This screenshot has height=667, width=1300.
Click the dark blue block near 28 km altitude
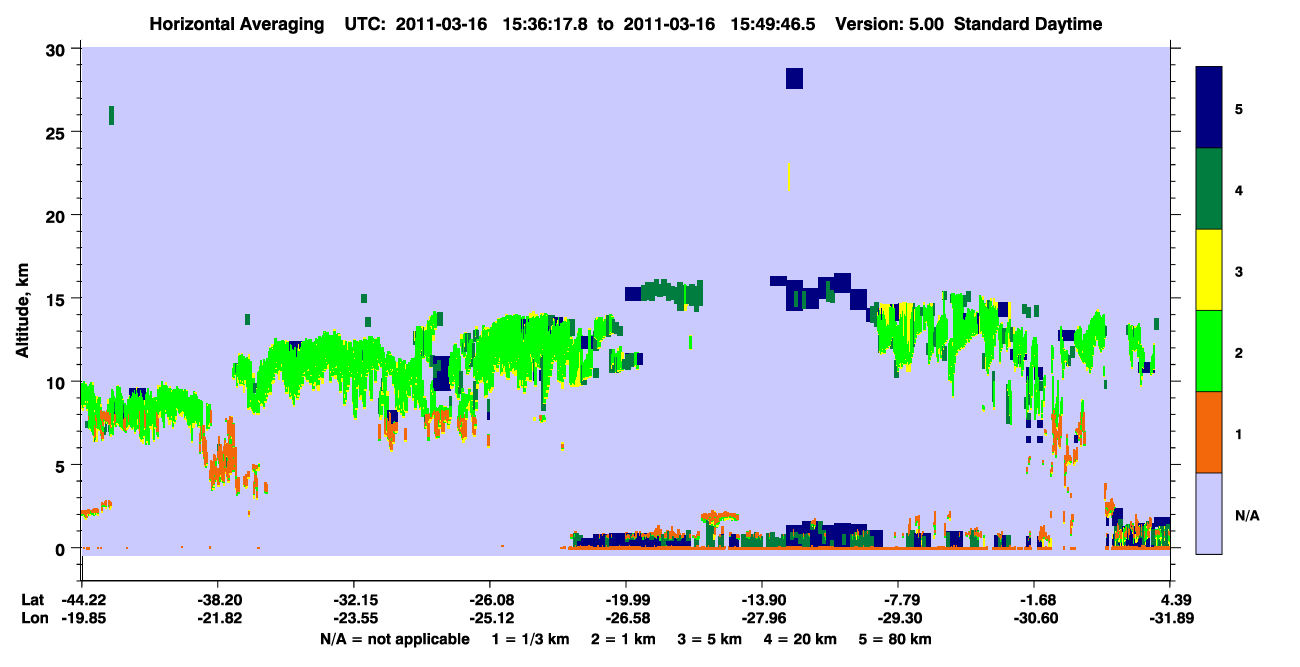tap(794, 78)
